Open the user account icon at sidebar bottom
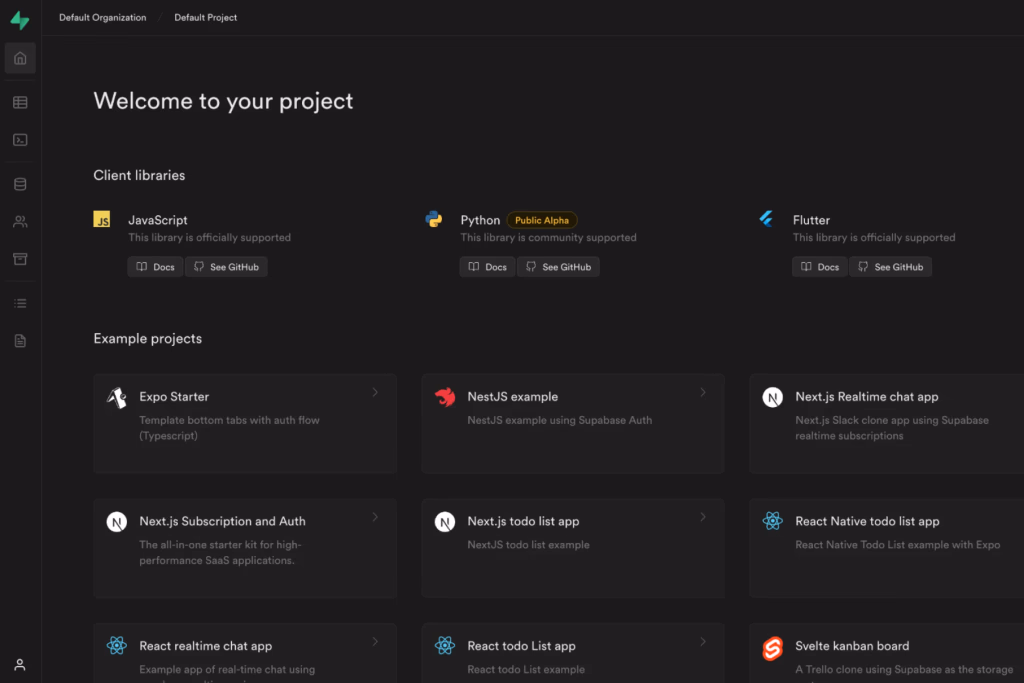This screenshot has height=683, width=1024. click(x=20, y=665)
